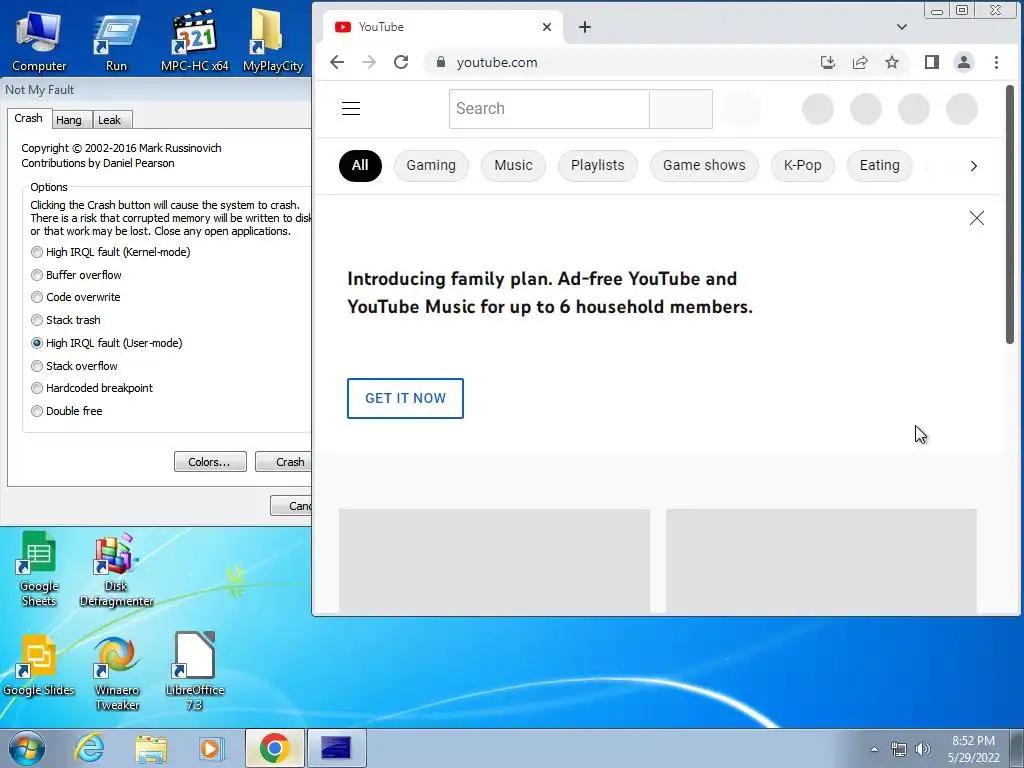Switch to the Crash tab in Not My Fault

click(28, 118)
